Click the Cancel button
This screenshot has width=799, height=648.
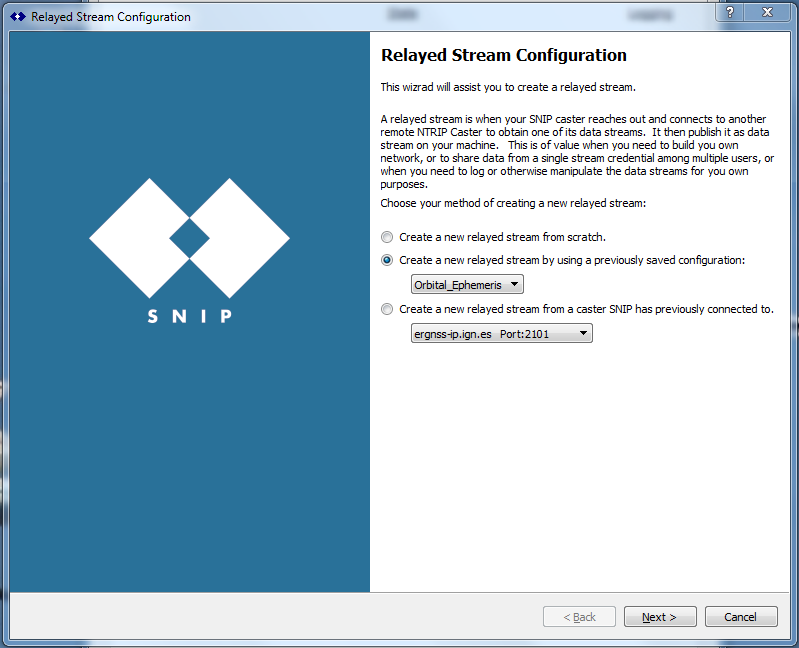pyautogui.click(x=741, y=616)
